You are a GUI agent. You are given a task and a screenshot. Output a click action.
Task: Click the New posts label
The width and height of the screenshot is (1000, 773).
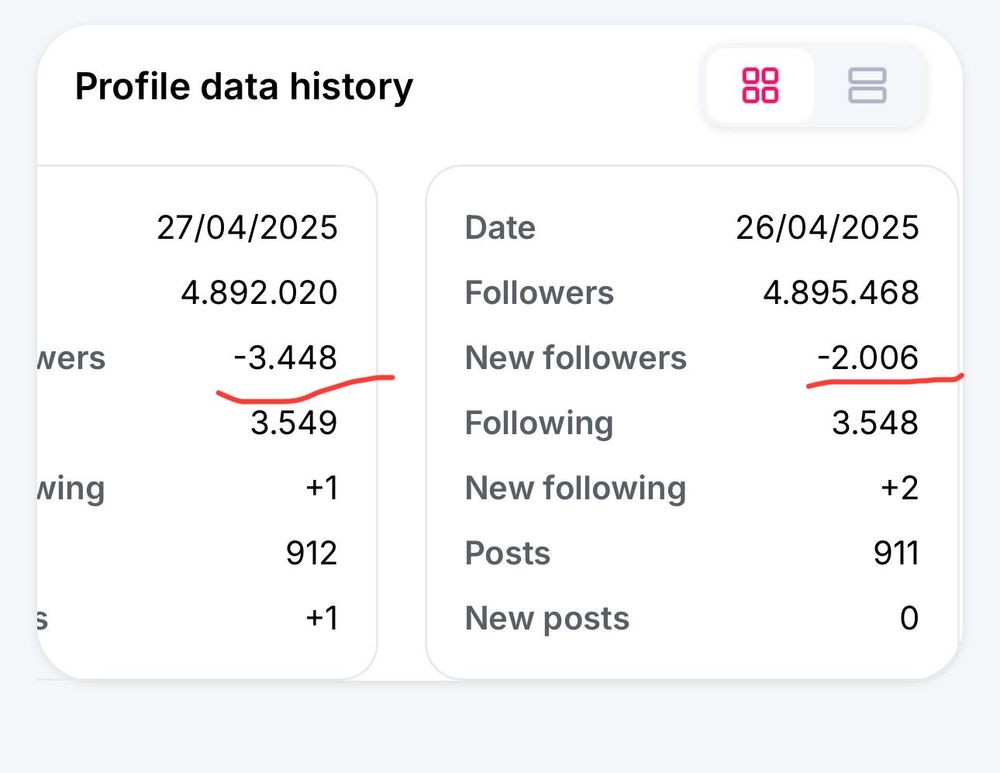[547, 619]
